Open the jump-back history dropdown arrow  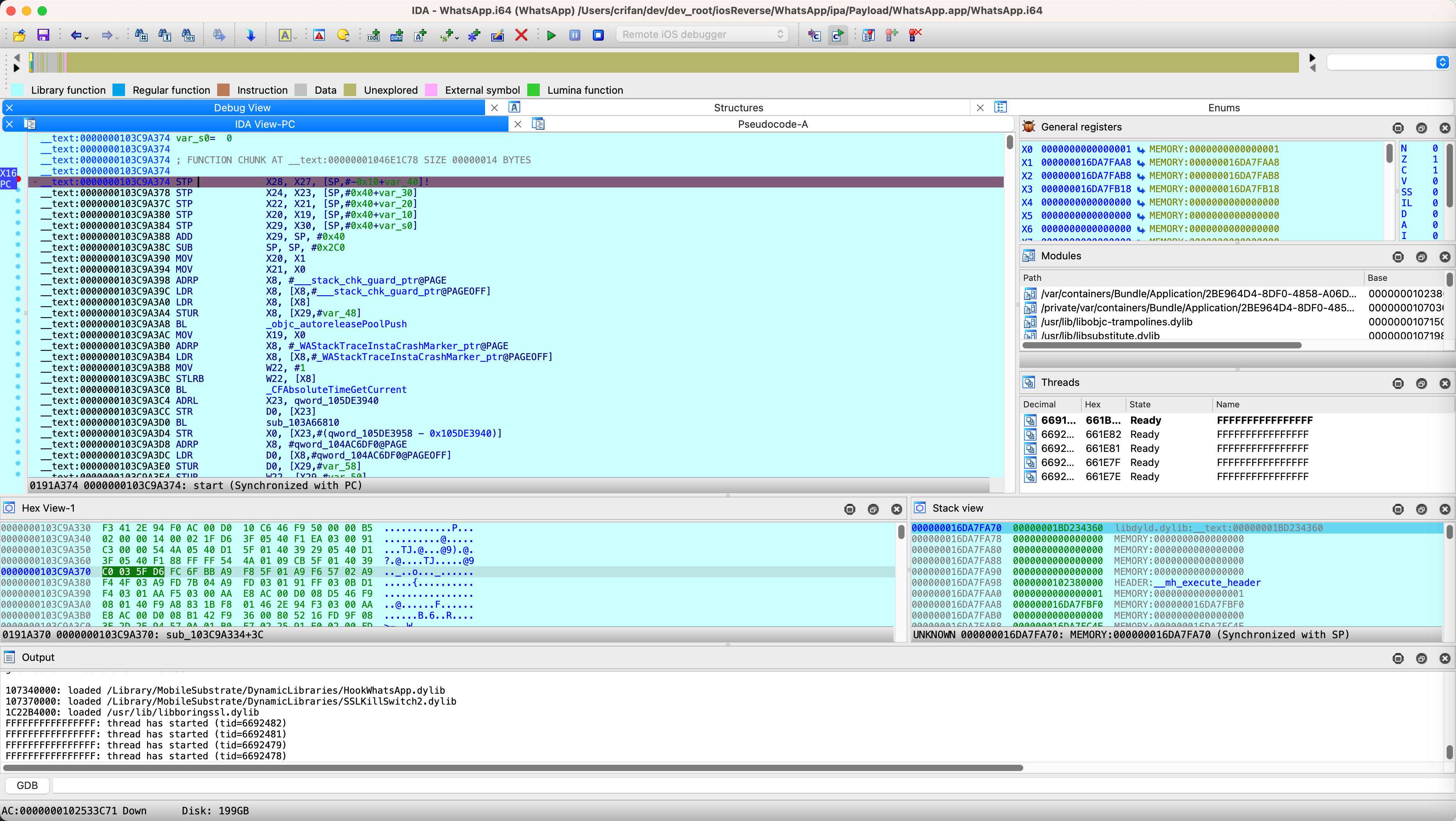tap(86, 37)
